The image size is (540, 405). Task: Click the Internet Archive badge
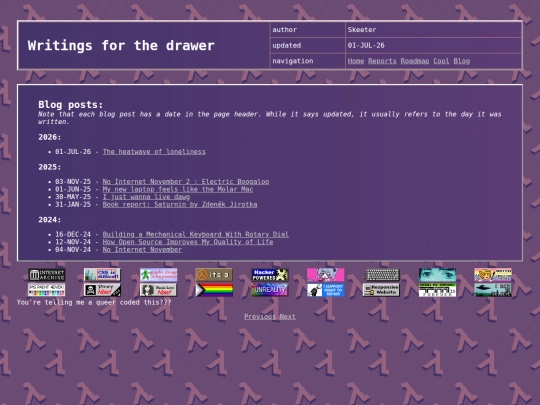pyautogui.click(x=46, y=275)
